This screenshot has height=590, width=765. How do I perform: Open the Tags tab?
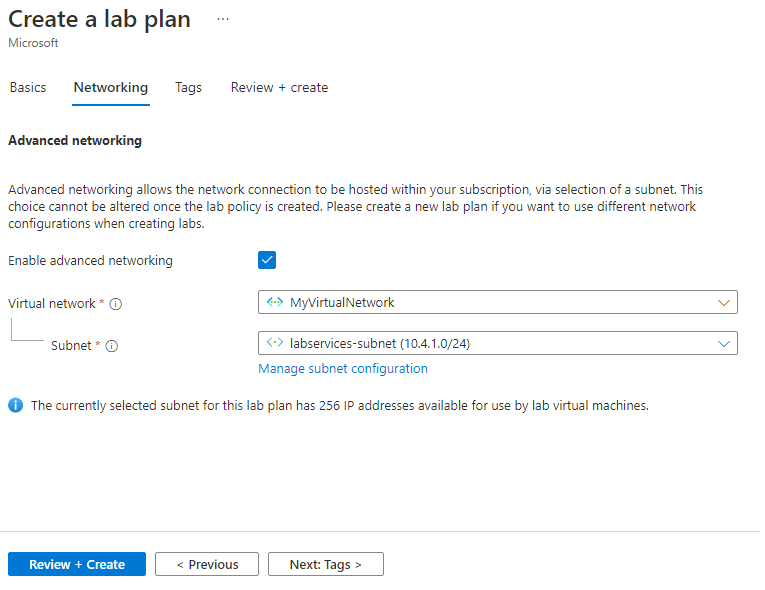(188, 87)
